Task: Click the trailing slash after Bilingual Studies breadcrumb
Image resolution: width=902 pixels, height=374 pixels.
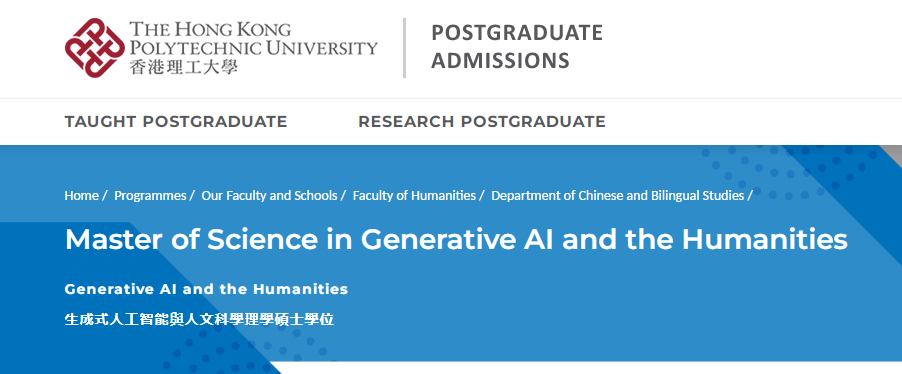Action: coord(750,196)
